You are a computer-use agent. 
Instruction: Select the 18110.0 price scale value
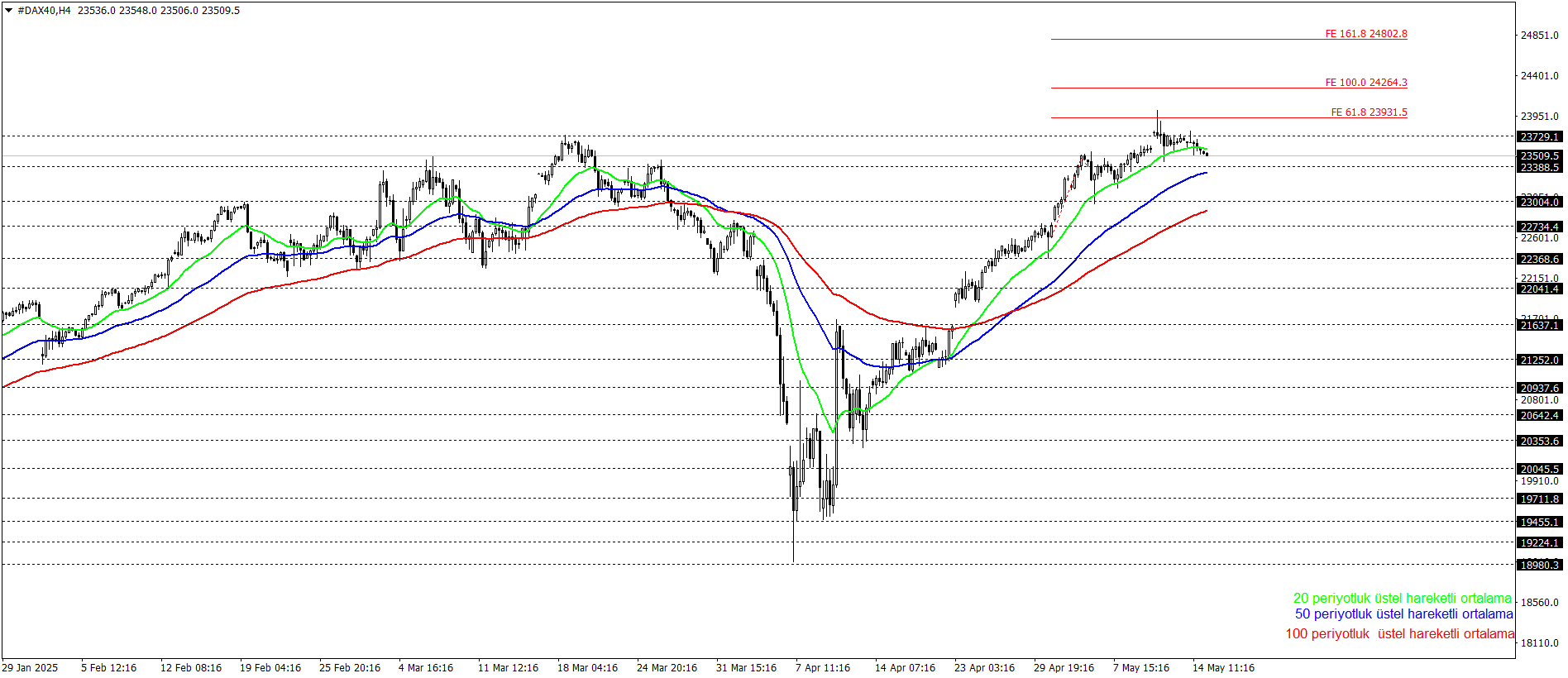tap(1539, 643)
